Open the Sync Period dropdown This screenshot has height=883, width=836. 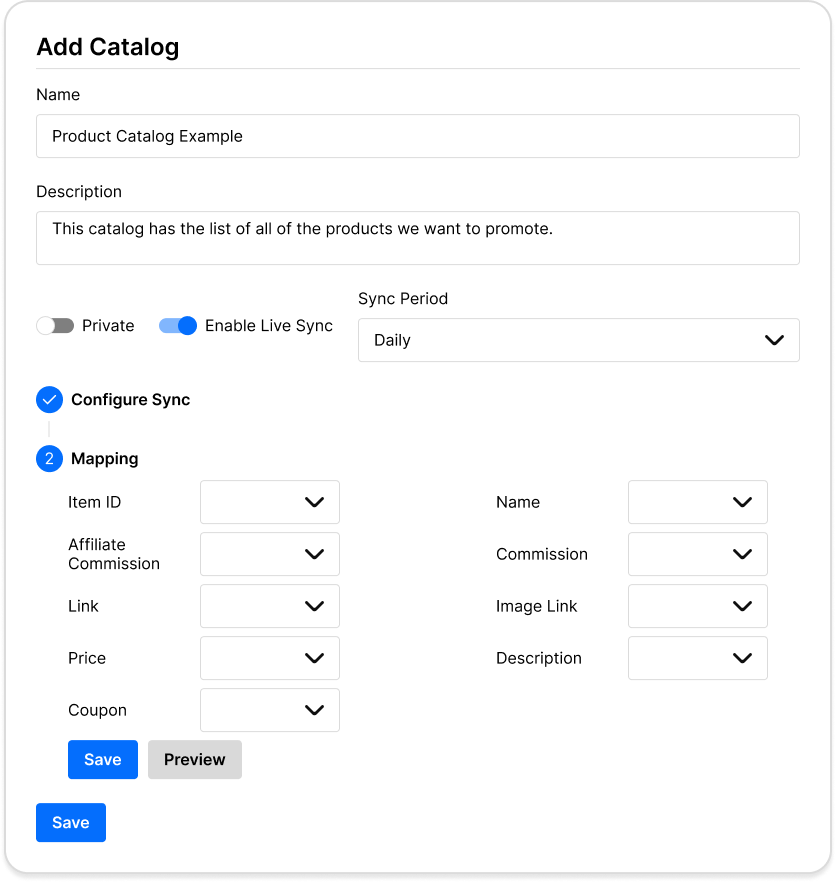click(578, 340)
